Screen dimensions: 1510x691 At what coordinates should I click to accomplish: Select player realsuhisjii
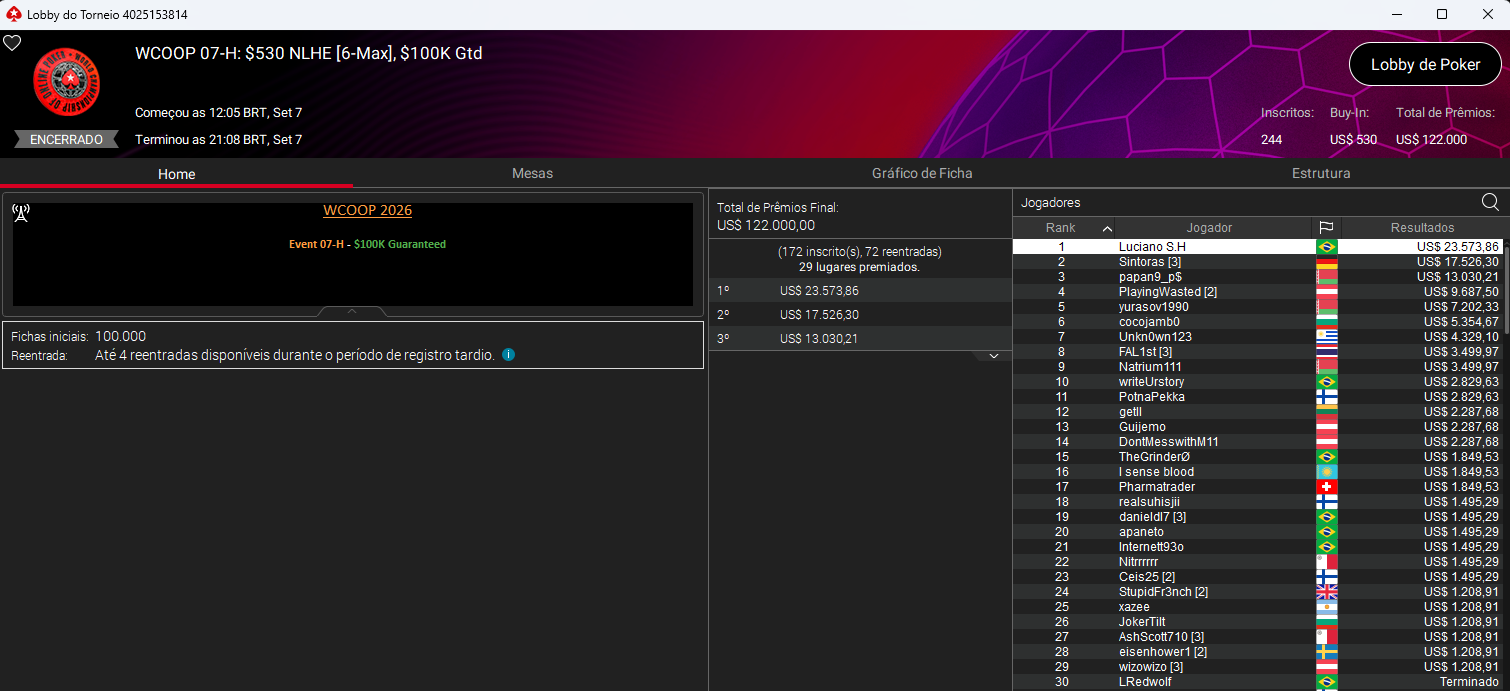(1258, 502)
